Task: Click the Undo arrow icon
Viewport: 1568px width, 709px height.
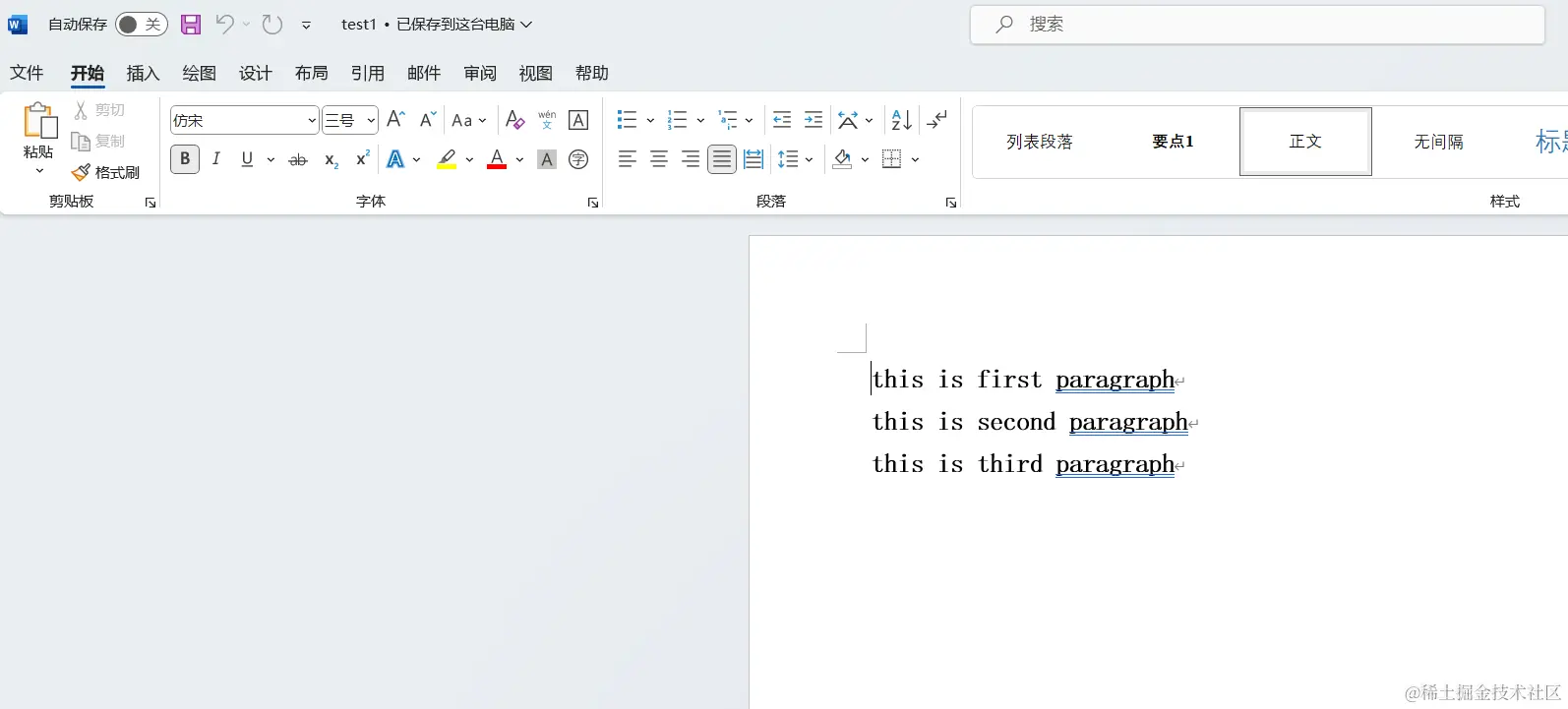Action: pos(225,25)
